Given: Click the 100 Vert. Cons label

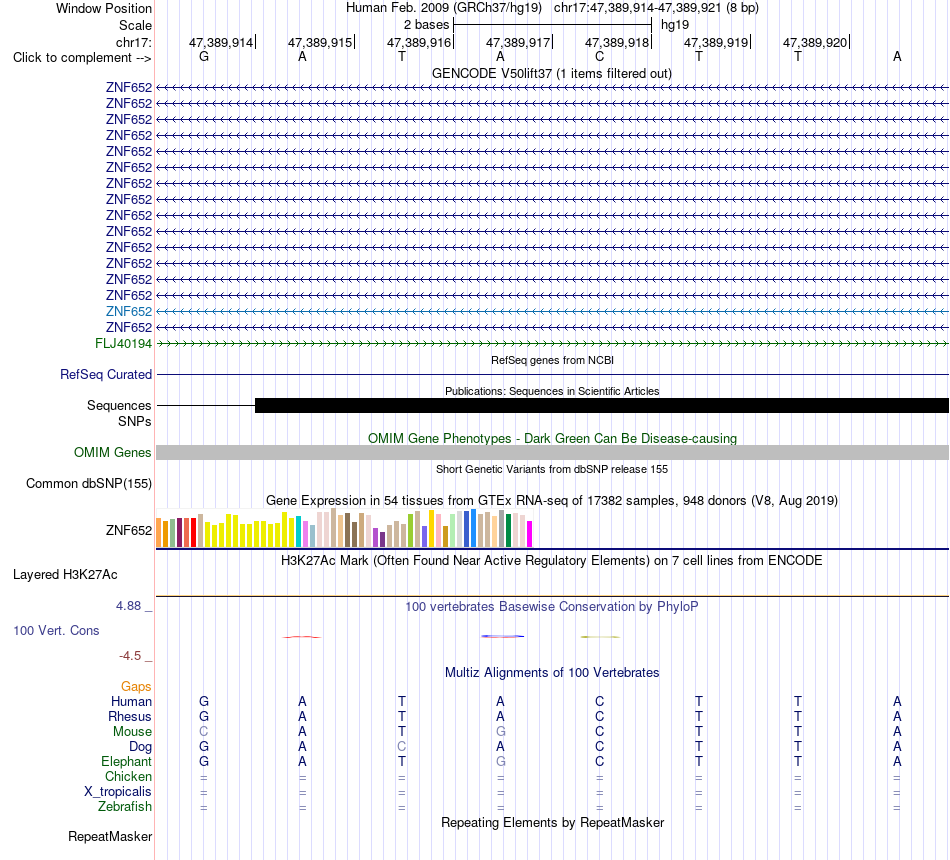Looking at the screenshot, I should point(56,630).
